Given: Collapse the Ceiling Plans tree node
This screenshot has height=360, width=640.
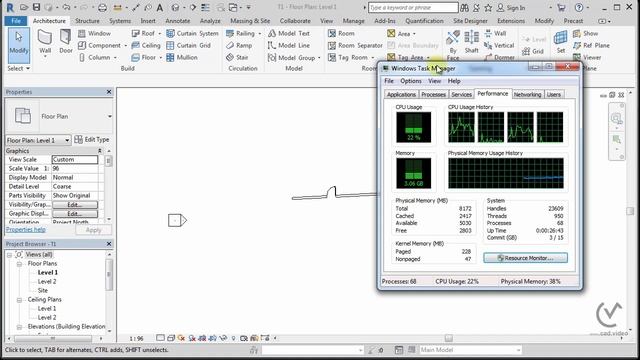Looking at the screenshot, I should pyautogui.click(x=19, y=300).
